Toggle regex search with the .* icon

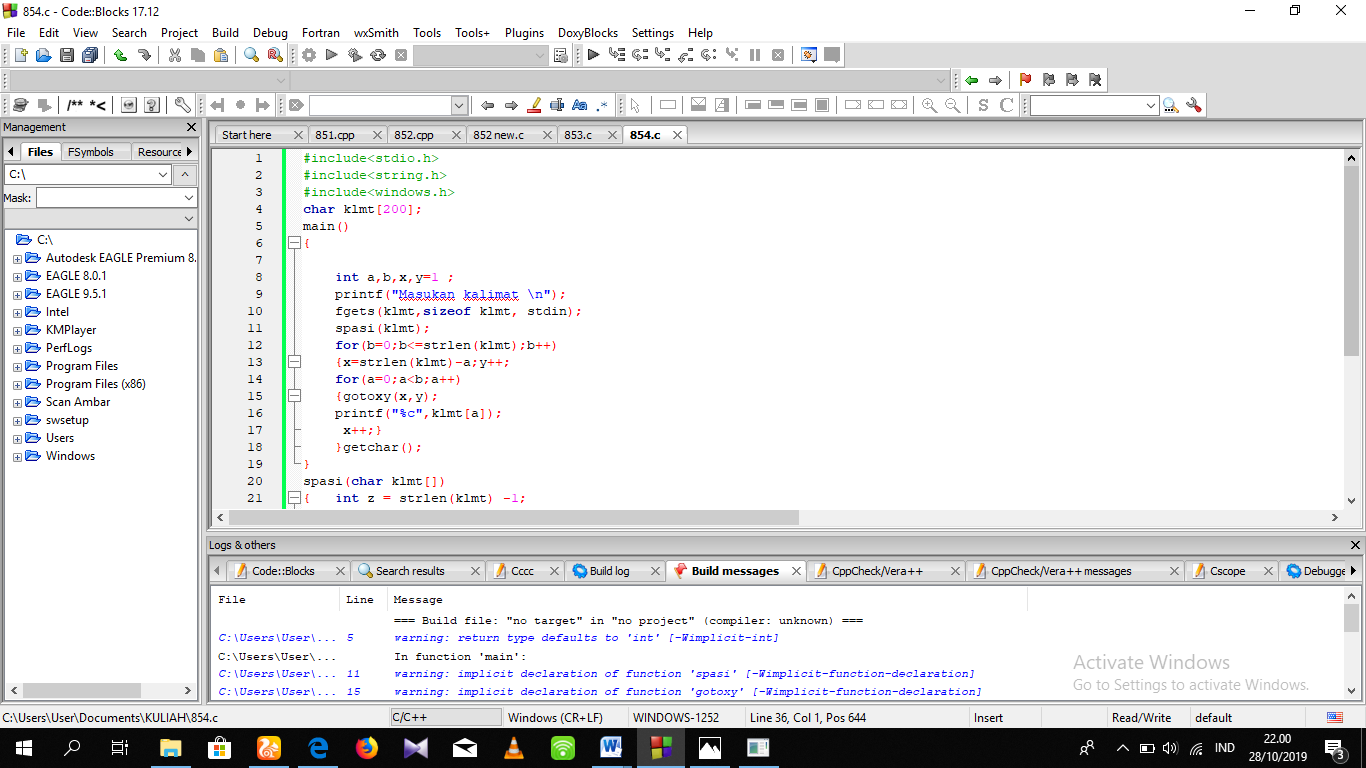point(602,105)
